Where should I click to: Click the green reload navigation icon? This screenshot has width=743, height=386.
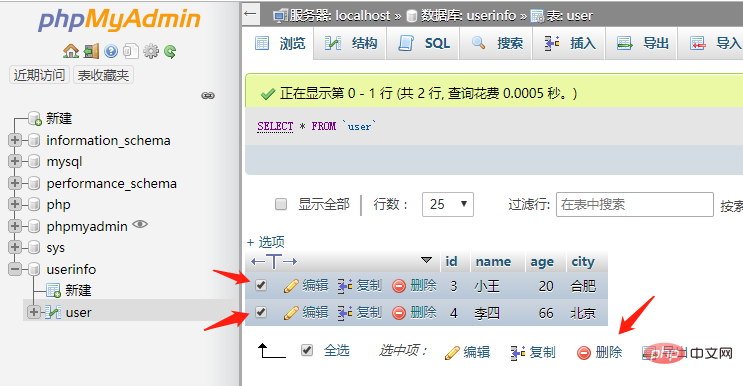pos(170,51)
